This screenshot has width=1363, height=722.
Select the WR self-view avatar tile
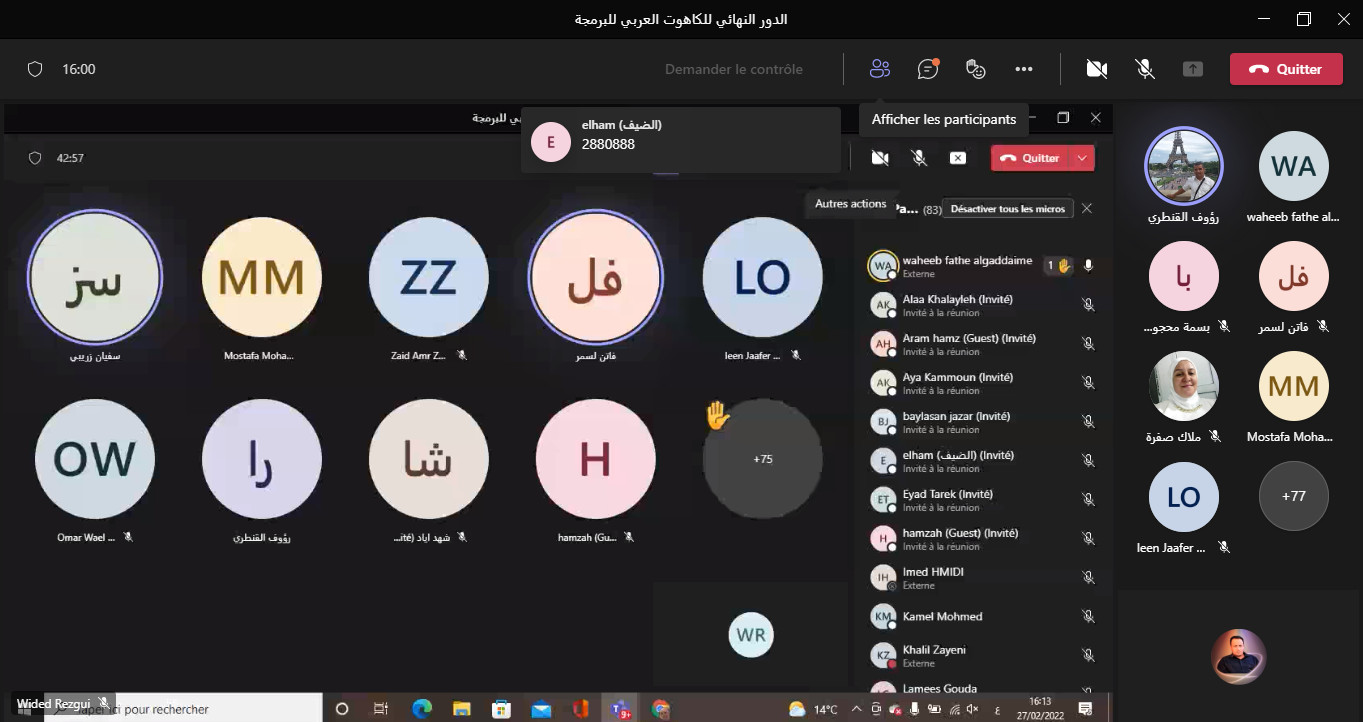click(x=751, y=634)
